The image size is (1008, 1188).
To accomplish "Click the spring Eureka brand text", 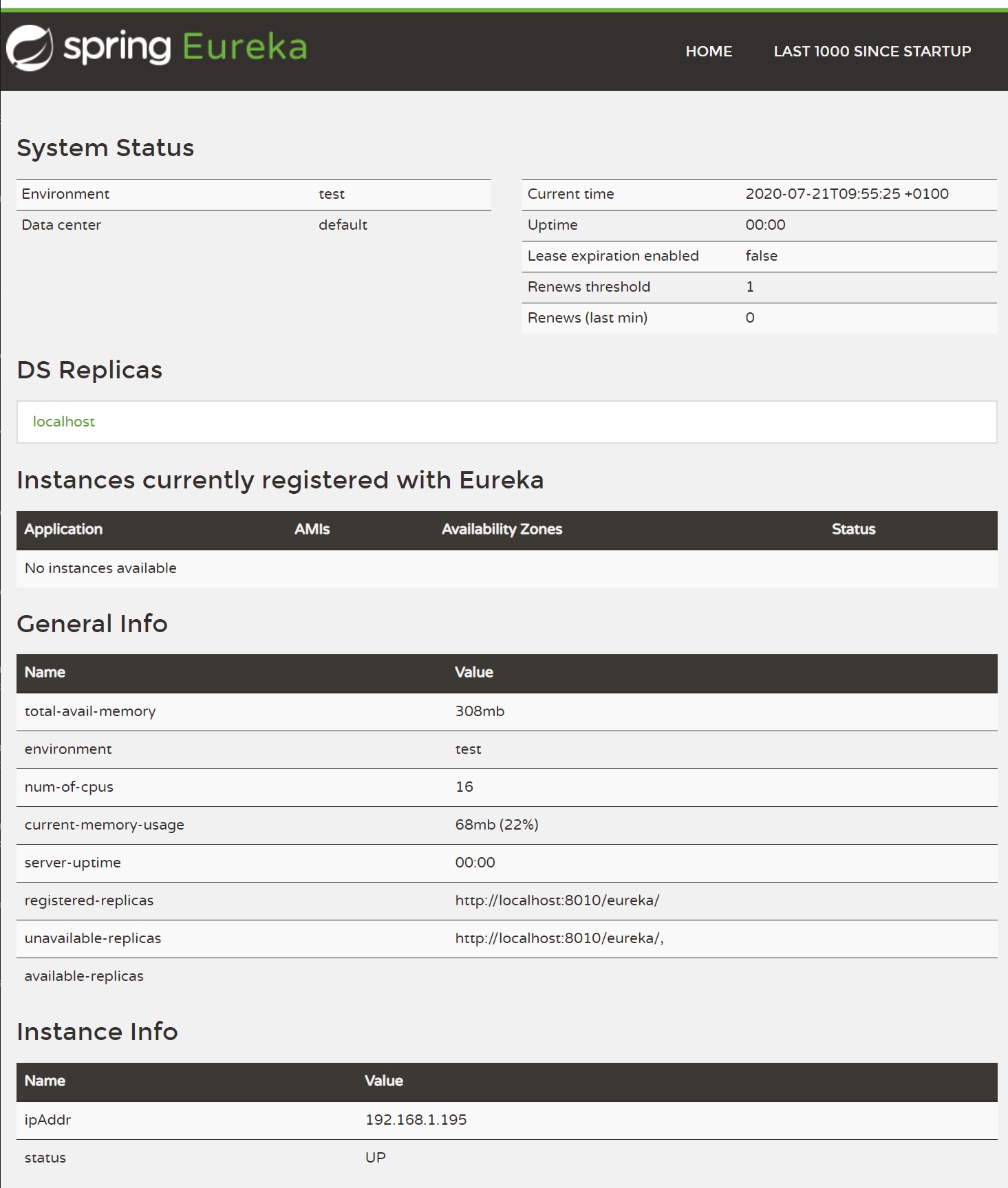I will coord(185,47).
